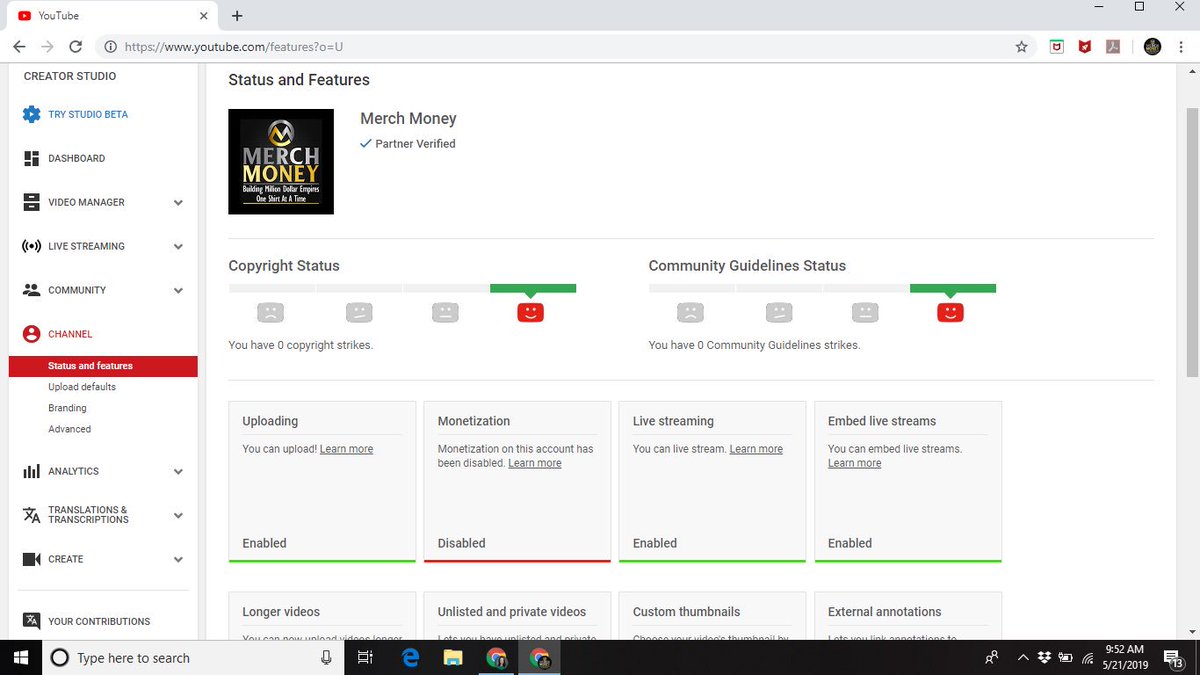Image resolution: width=1200 pixels, height=675 pixels.
Task: Click the Disabled status in Monetization card
Action: click(462, 543)
